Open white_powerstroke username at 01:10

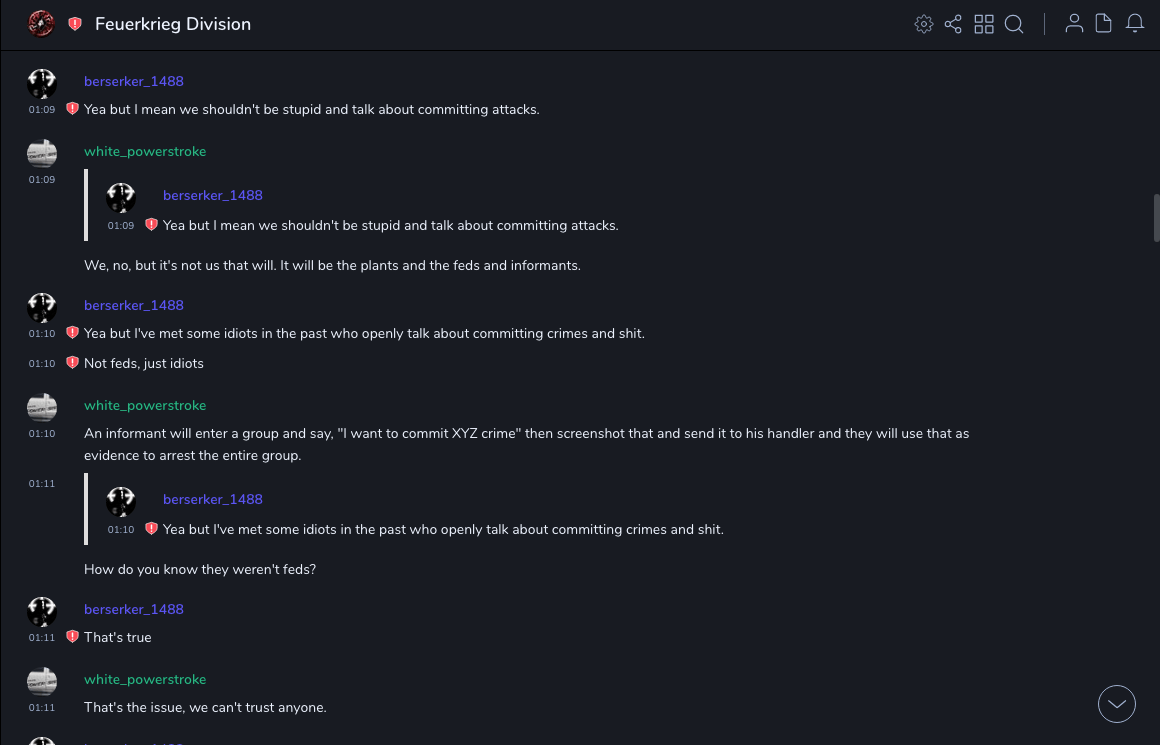coord(145,405)
